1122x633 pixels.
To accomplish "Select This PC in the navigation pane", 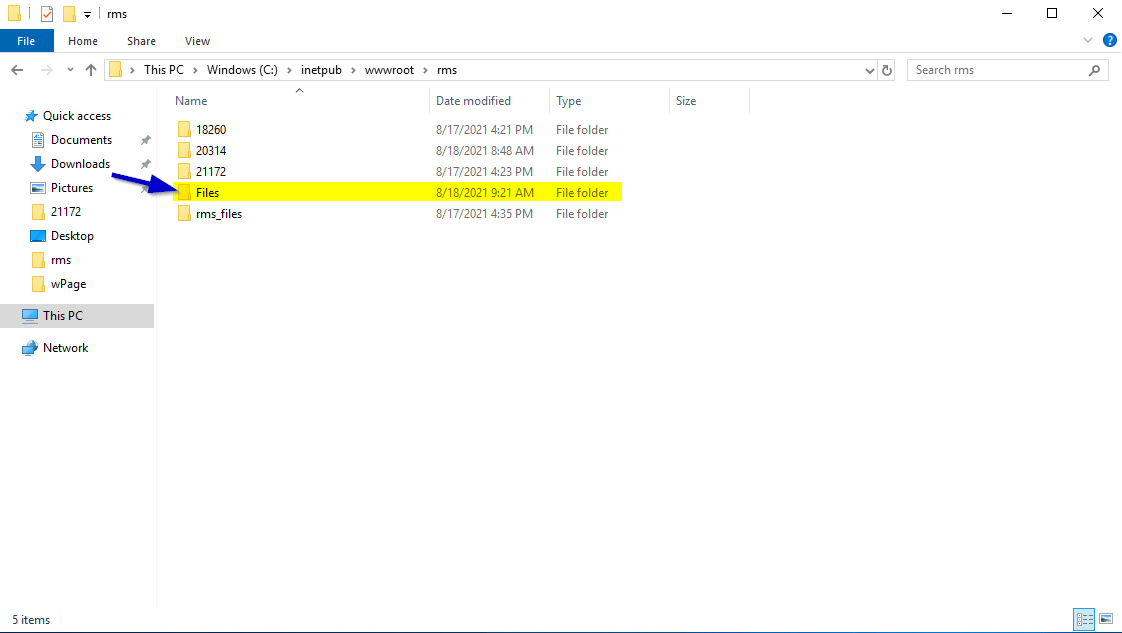I will [x=77, y=315].
